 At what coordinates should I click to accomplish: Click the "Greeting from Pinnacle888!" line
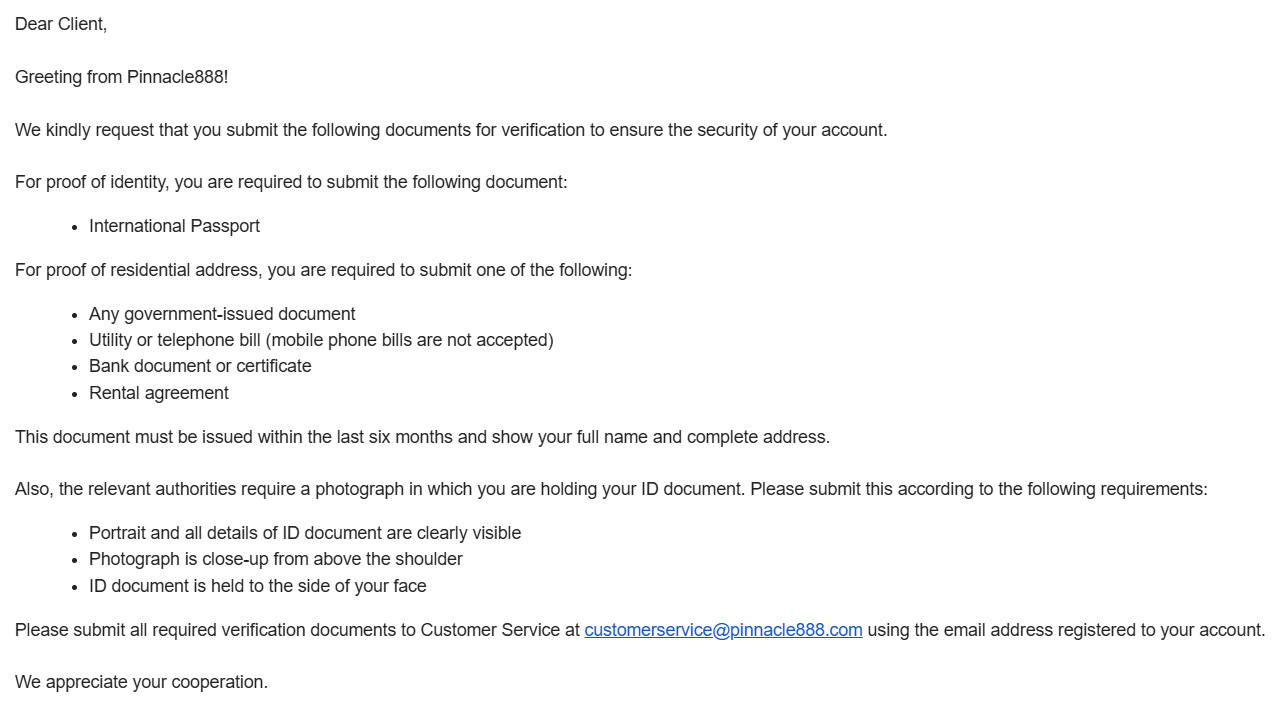(x=122, y=77)
